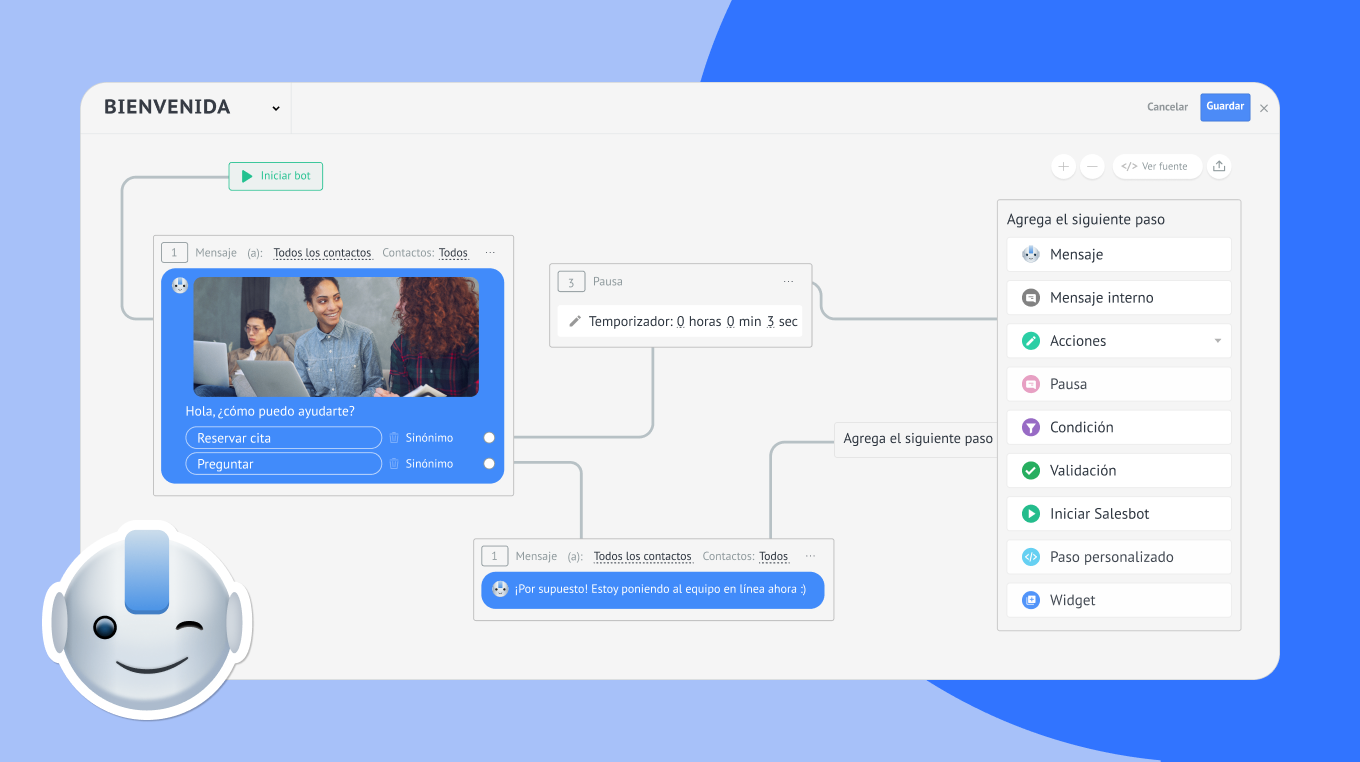Edit the ¡Por supuesto! message text

click(x=660, y=589)
